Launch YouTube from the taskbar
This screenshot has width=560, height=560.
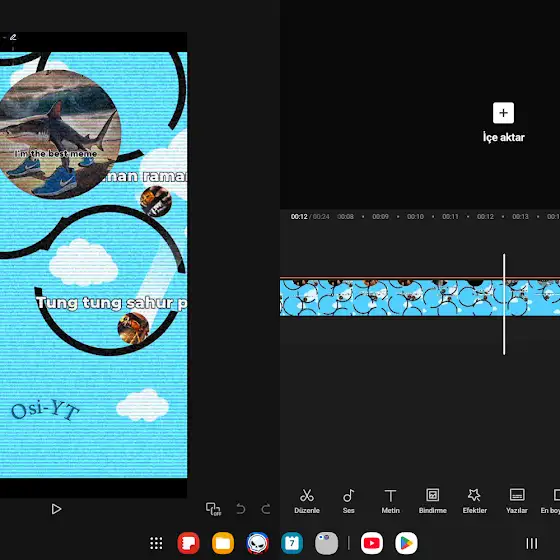click(372, 543)
